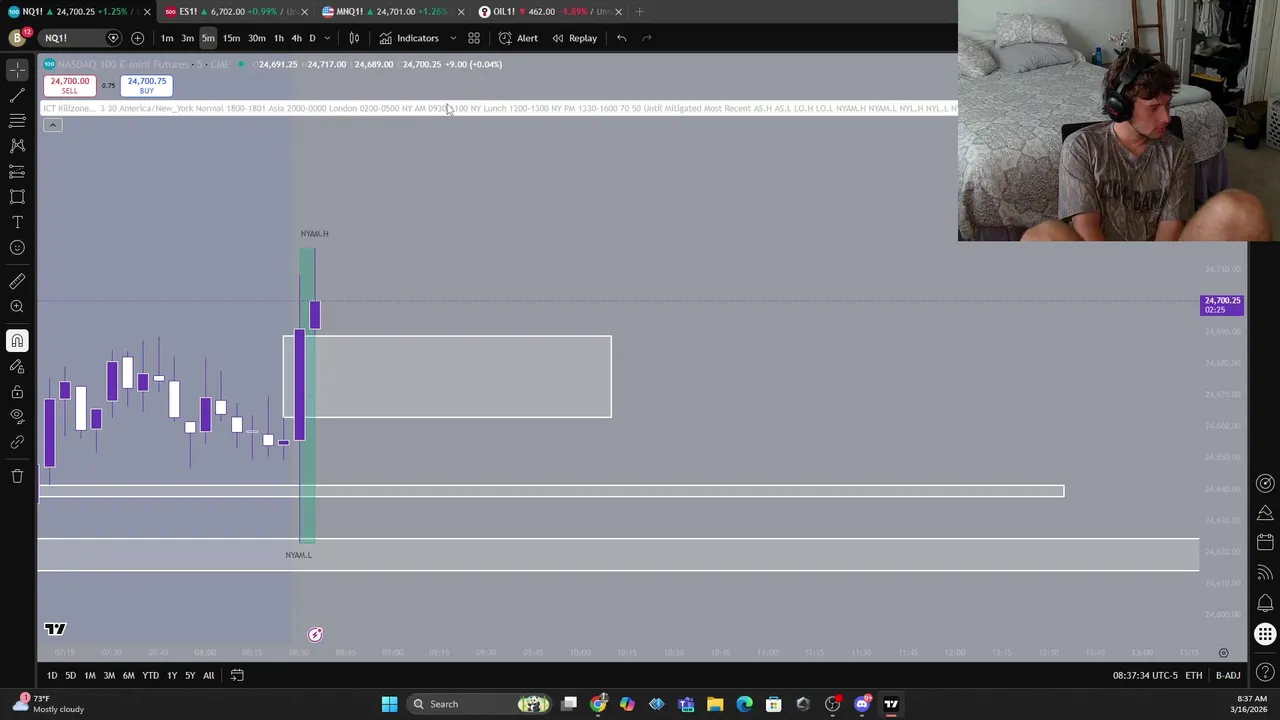Screen dimensions: 1280x720
Task: Select the 30m timeframe
Action: coord(256,38)
